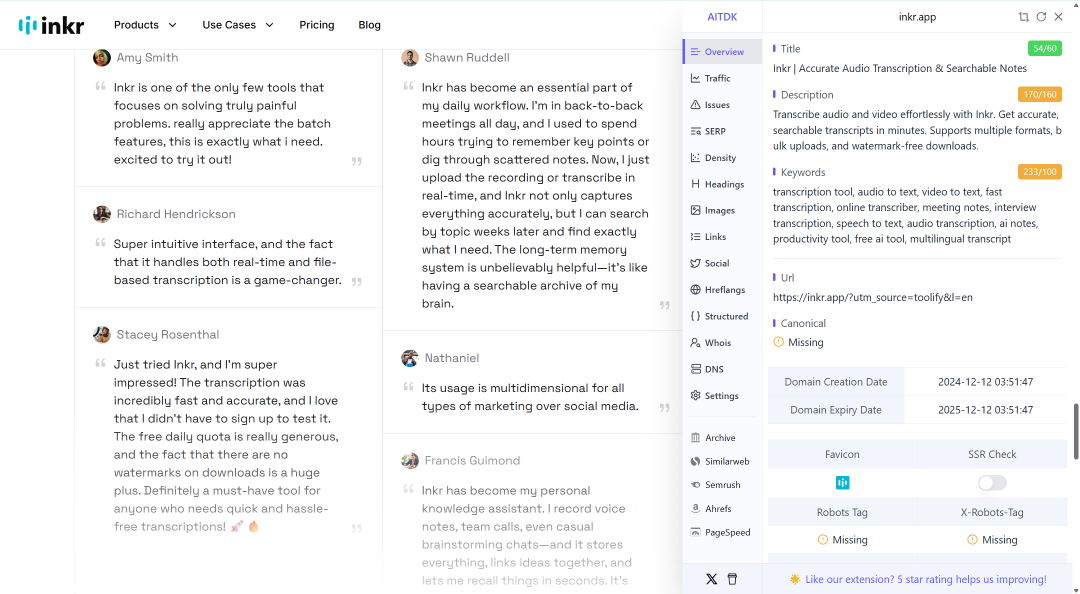Click Stacey Rosenthal's avatar

pos(102,335)
